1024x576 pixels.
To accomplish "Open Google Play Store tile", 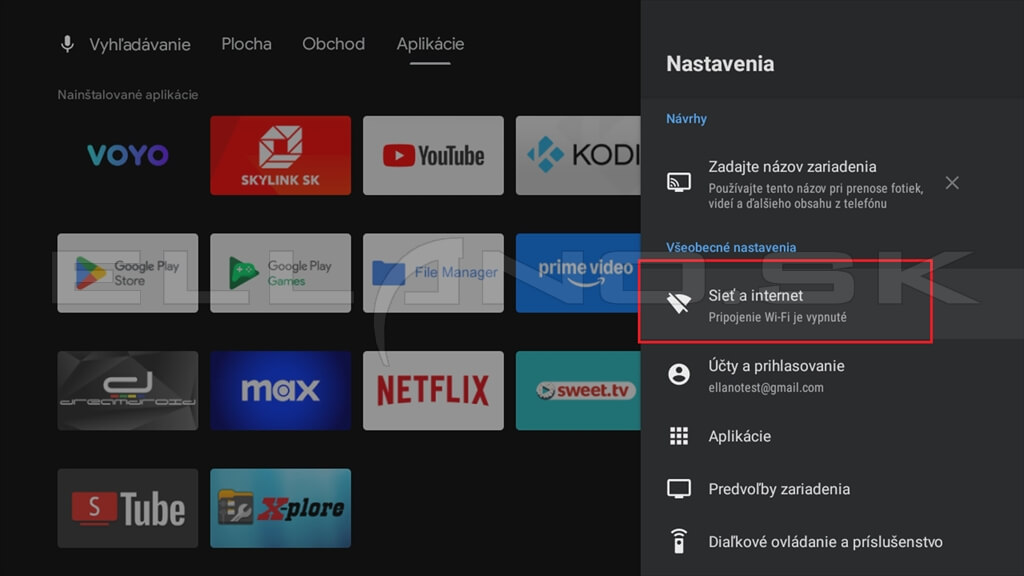I will pyautogui.click(x=127, y=273).
